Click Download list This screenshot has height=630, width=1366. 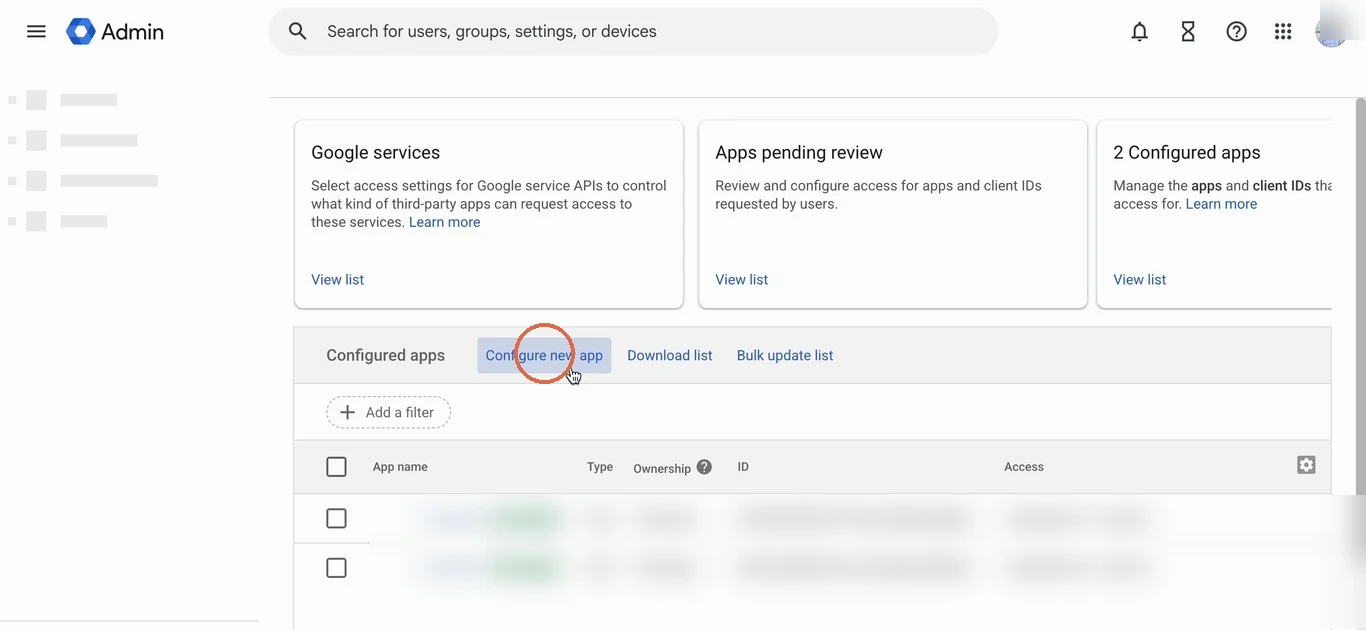click(670, 355)
